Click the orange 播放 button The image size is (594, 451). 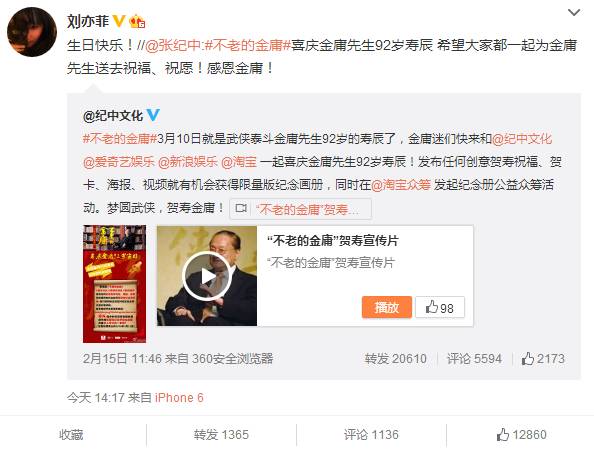[387, 307]
